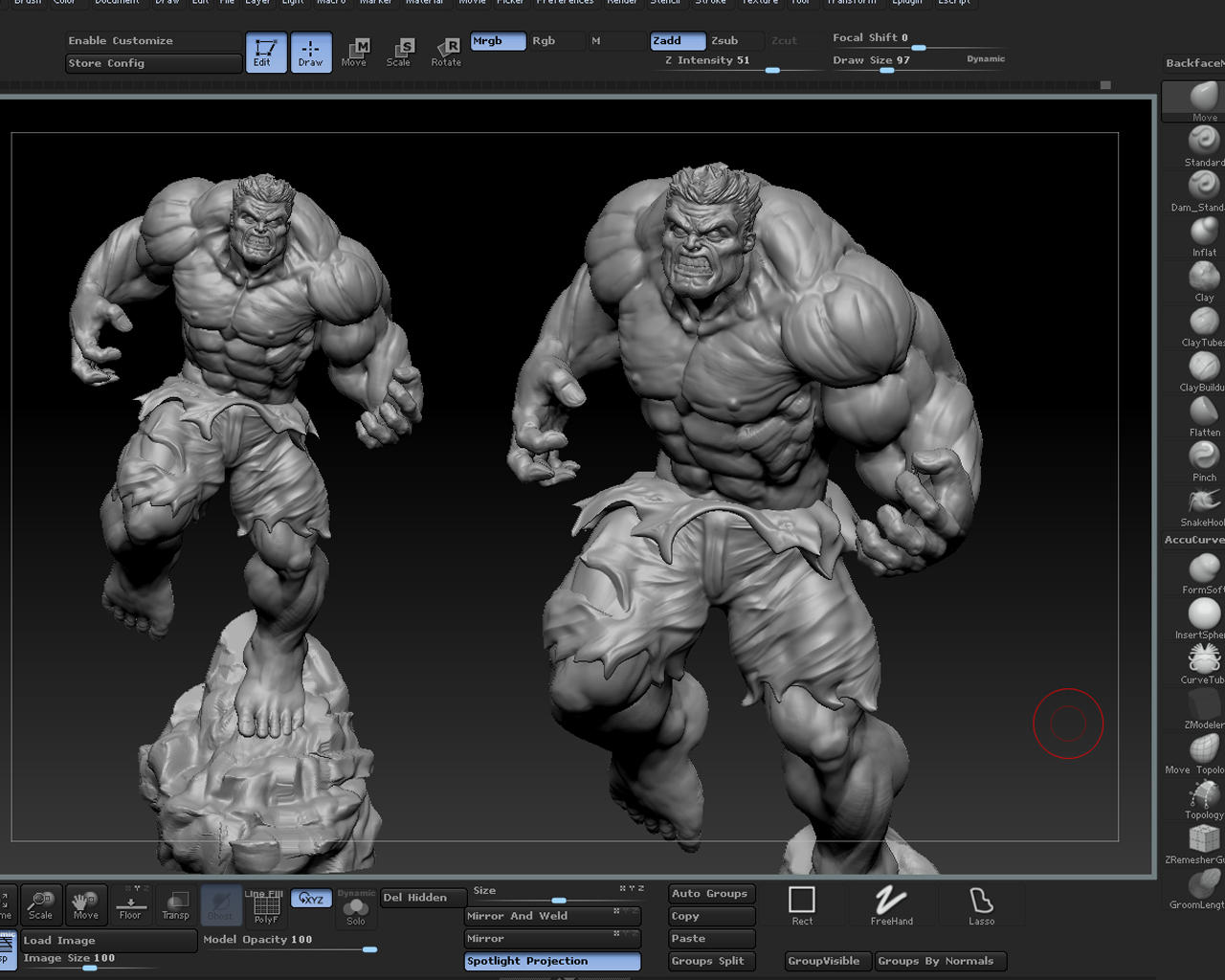Click Mirror And Weld button
Image resolution: width=1225 pixels, height=980 pixels.
[552, 916]
